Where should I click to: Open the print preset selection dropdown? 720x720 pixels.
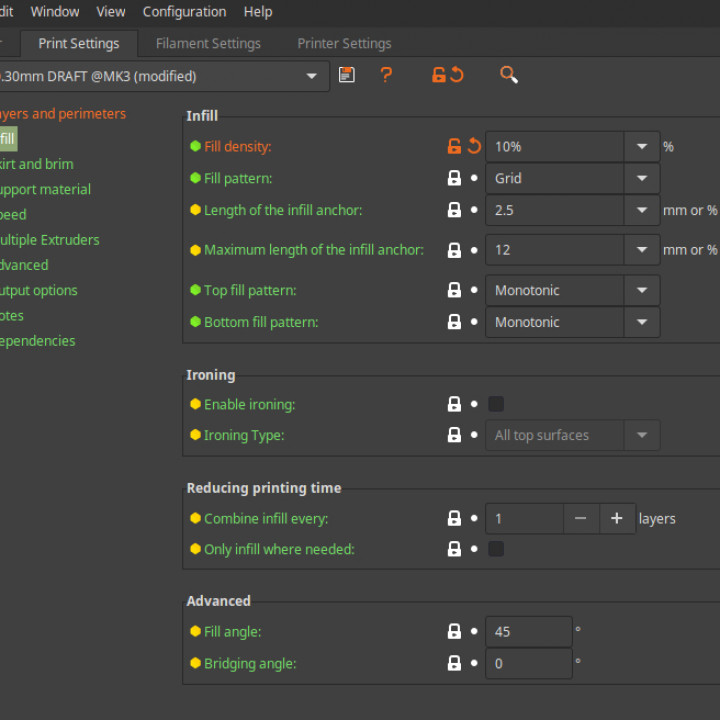coord(312,76)
